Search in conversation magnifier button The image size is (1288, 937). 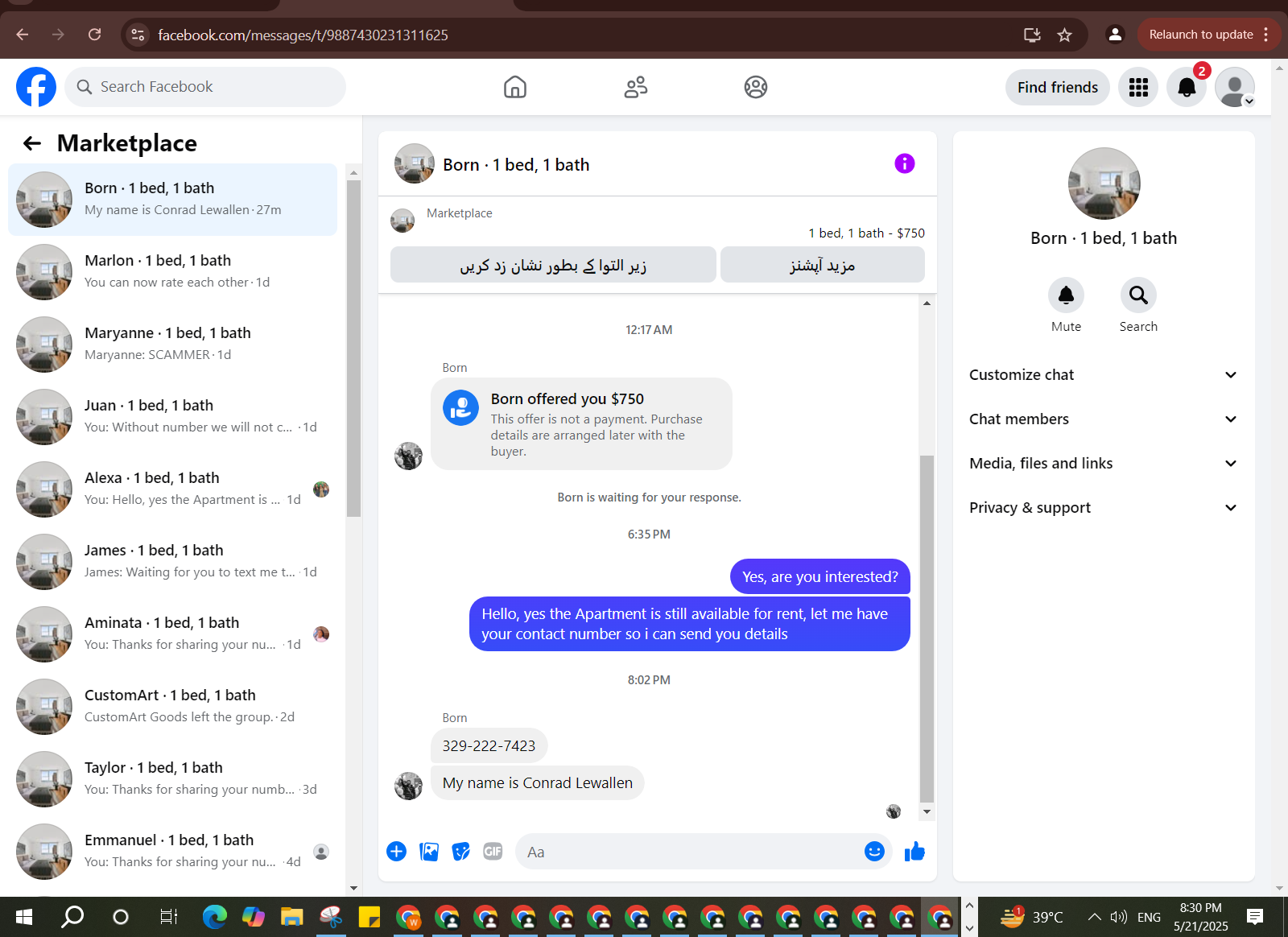1138,295
